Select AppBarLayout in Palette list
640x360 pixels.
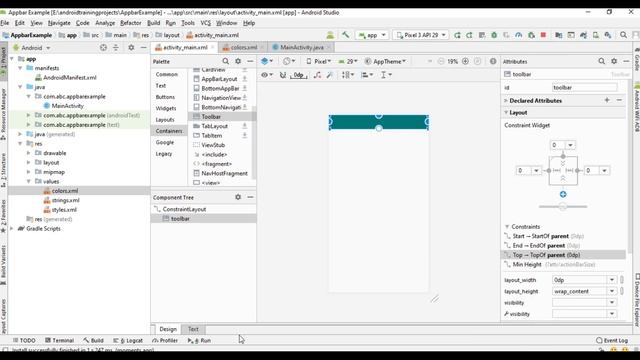[x=219, y=79]
